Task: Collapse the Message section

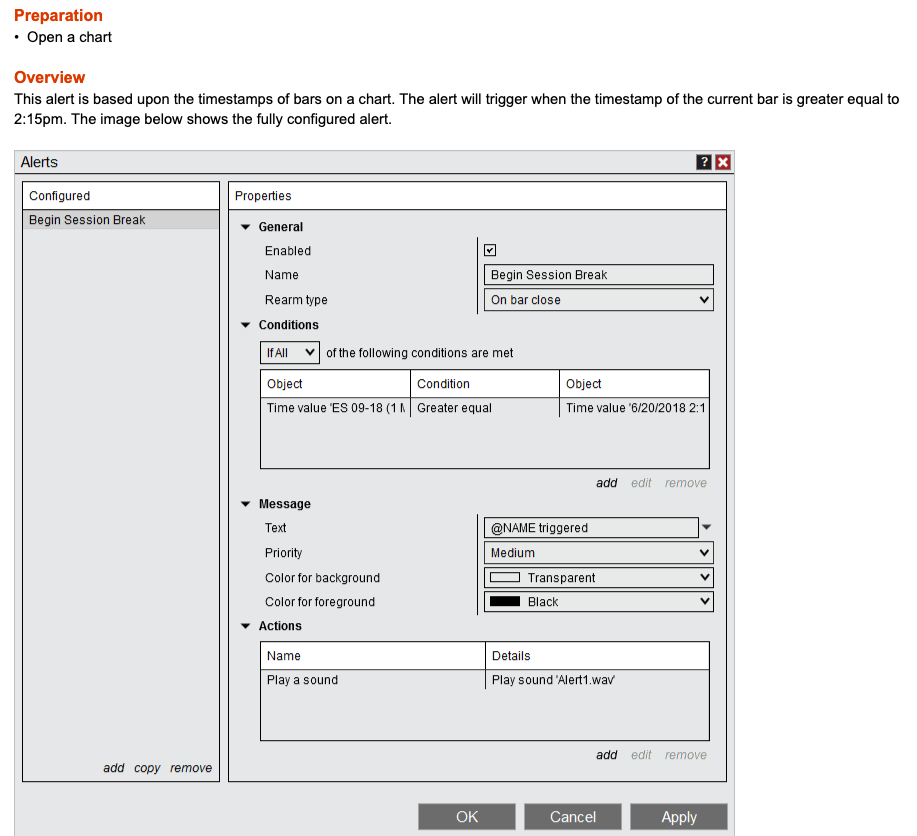Action: point(246,504)
